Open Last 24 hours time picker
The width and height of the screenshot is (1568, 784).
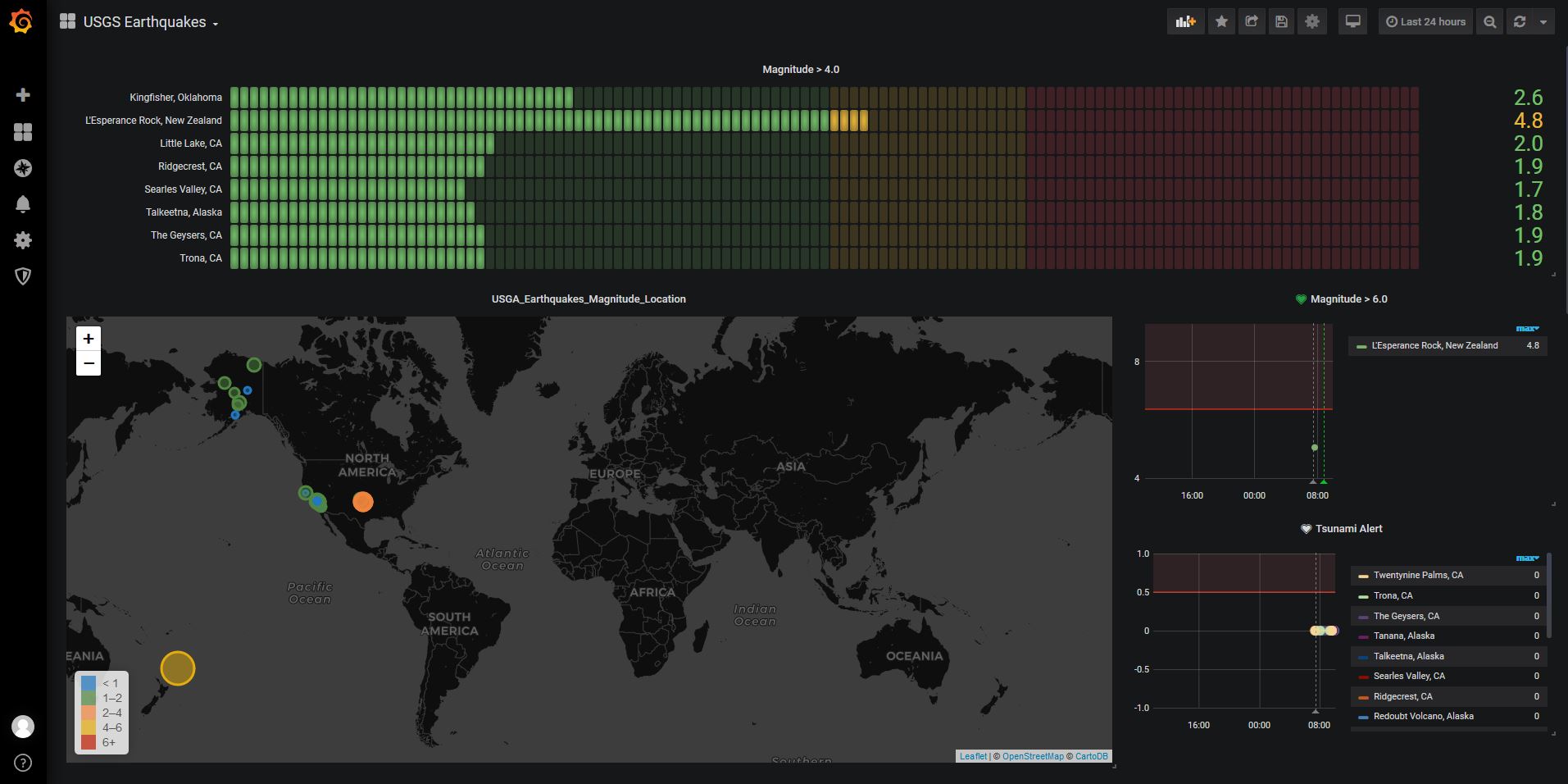(1426, 22)
